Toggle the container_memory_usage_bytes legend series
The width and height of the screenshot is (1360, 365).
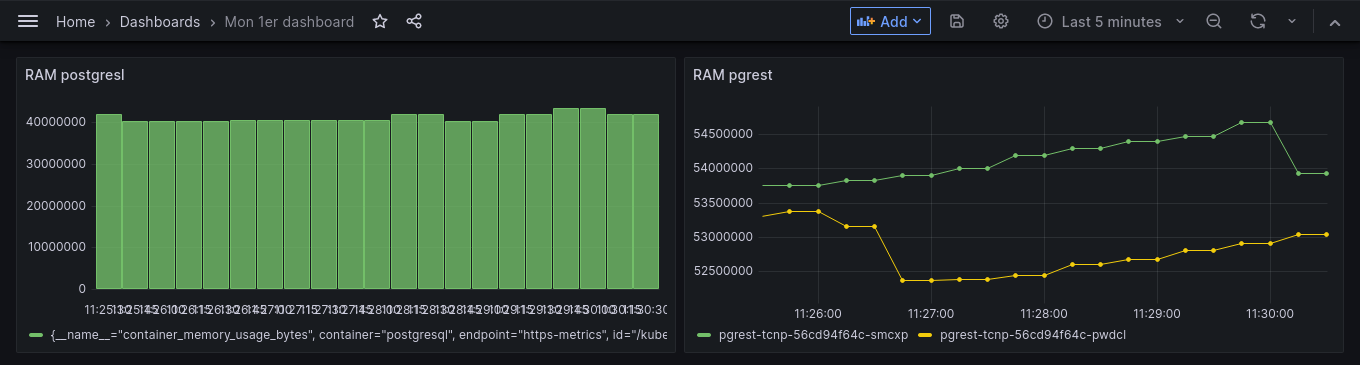[x=358, y=335]
